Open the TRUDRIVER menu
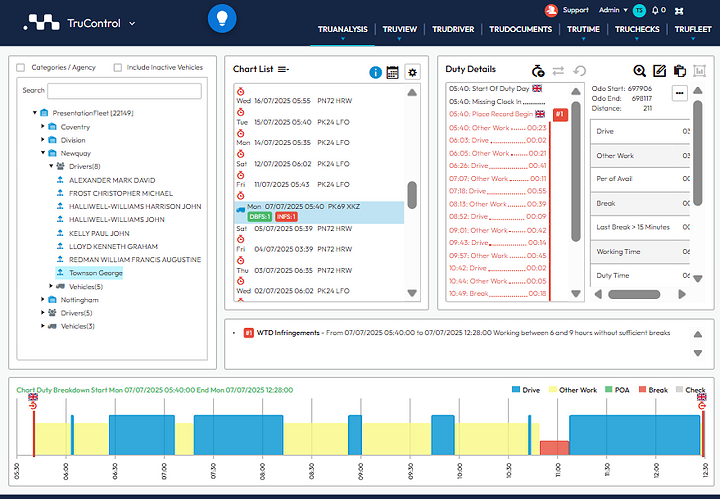 [x=453, y=29]
